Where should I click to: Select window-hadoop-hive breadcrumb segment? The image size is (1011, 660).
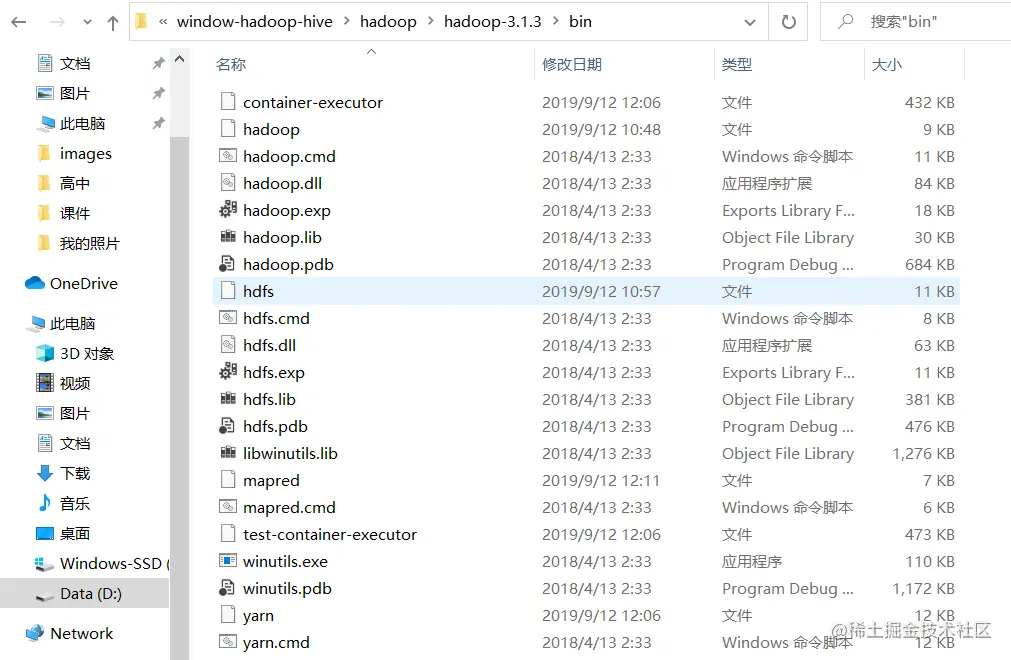(255, 22)
